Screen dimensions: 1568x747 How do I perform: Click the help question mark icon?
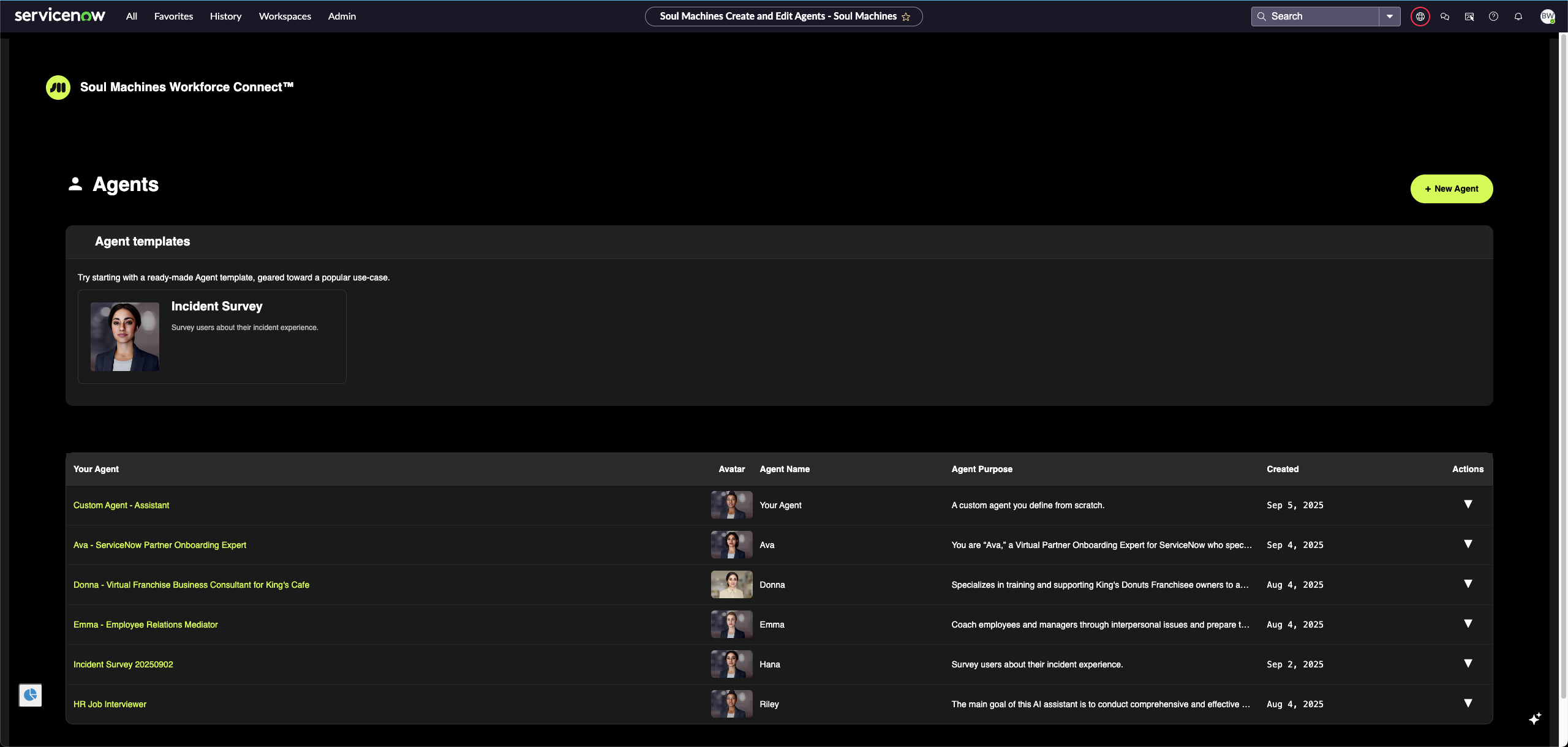pos(1493,17)
